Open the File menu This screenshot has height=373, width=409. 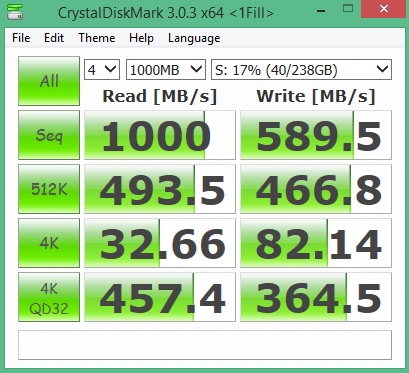[21, 38]
